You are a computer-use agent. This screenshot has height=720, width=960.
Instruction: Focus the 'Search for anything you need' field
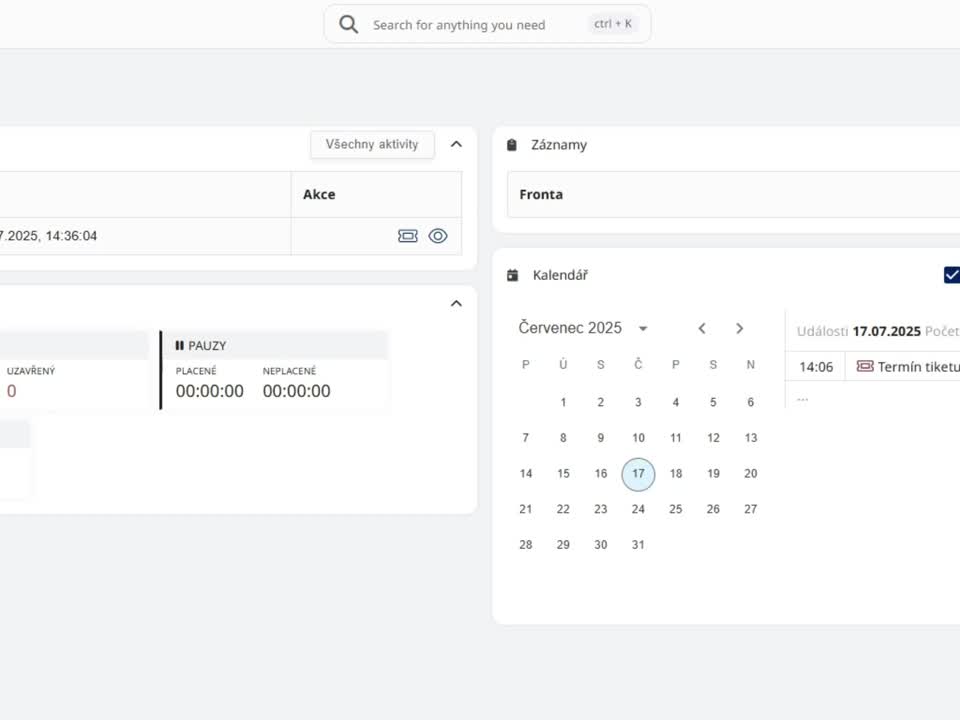487,24
